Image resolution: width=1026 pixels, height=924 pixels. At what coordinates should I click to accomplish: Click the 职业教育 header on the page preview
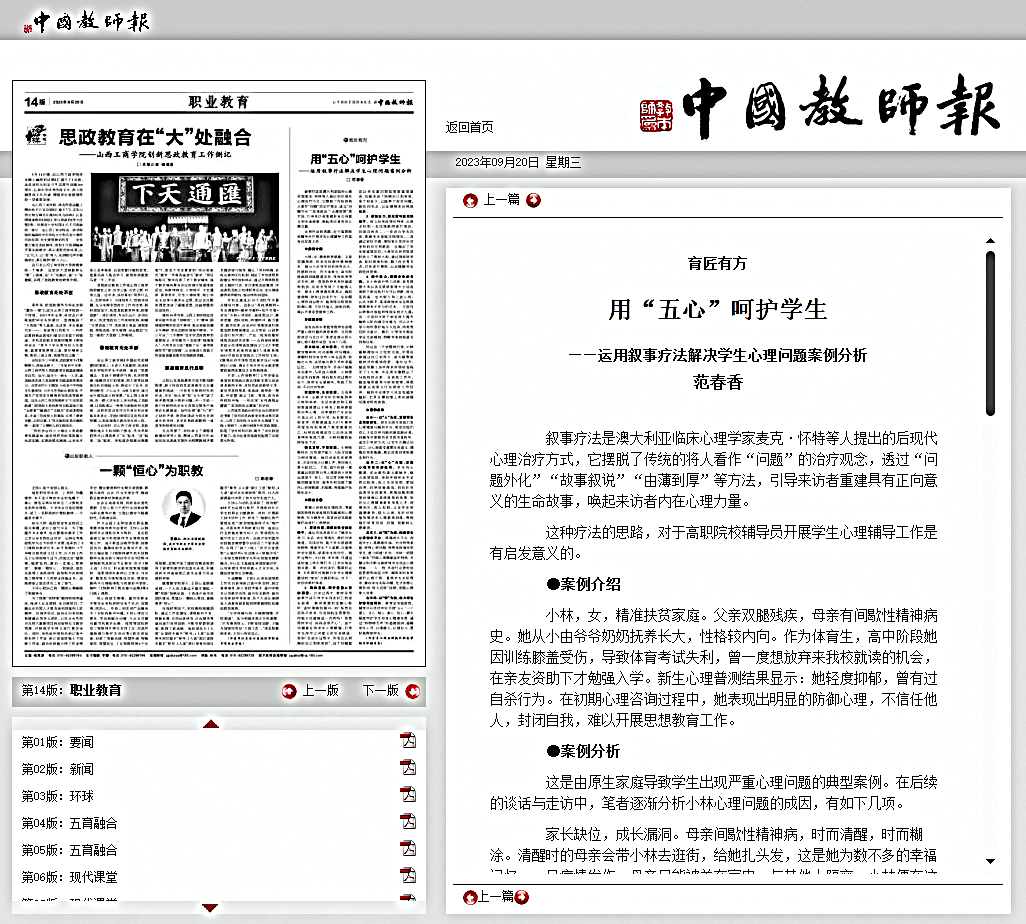tap(219, 102)
